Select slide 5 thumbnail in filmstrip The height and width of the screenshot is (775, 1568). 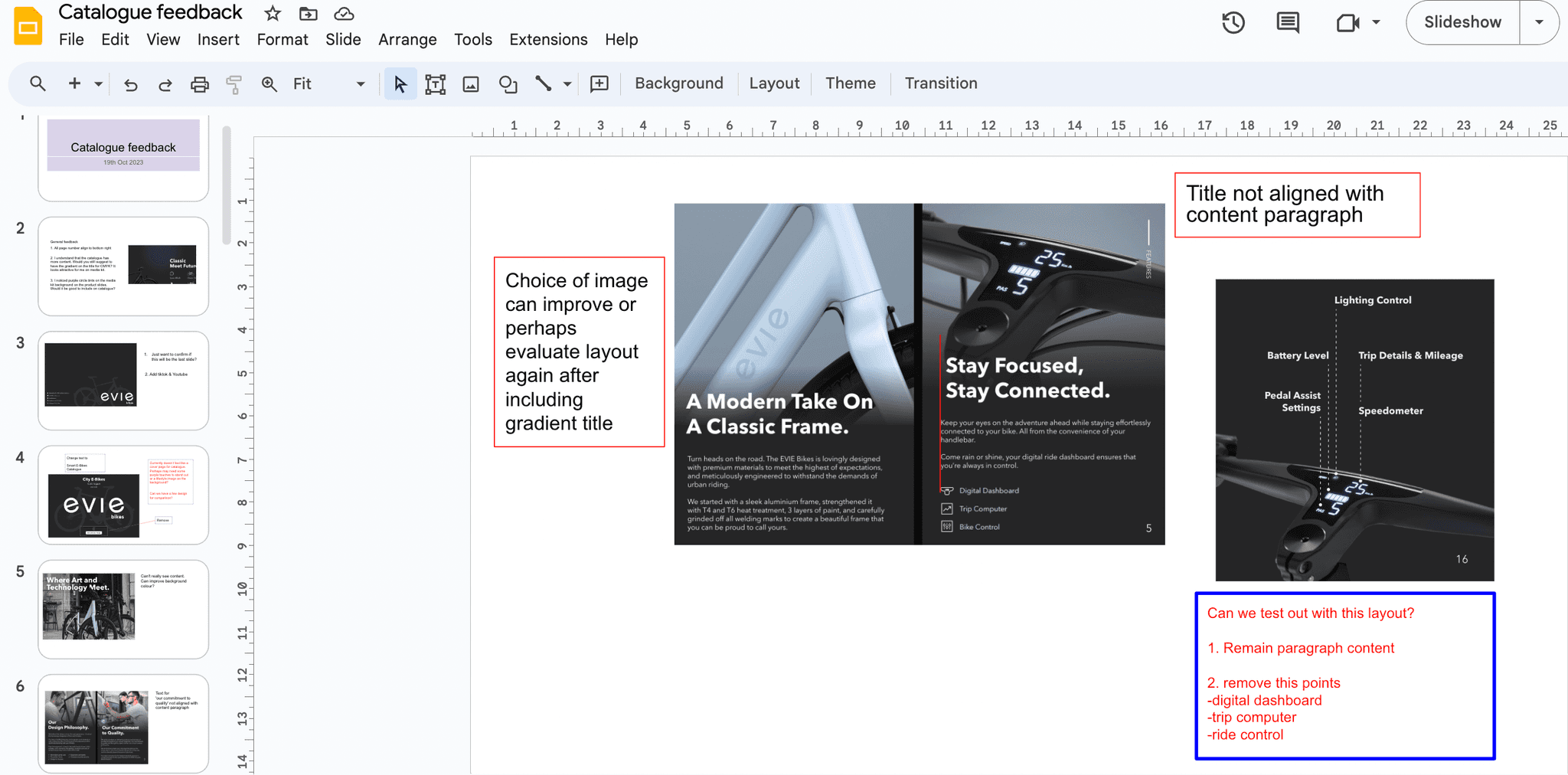pyautogui.click(x=123, y=609)
